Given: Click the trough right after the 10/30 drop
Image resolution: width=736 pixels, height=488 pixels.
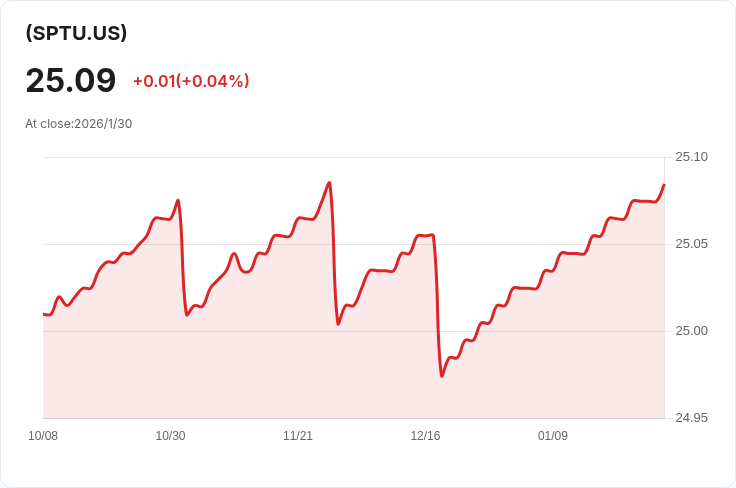Looking at the screenshot, I should point(187,315).
